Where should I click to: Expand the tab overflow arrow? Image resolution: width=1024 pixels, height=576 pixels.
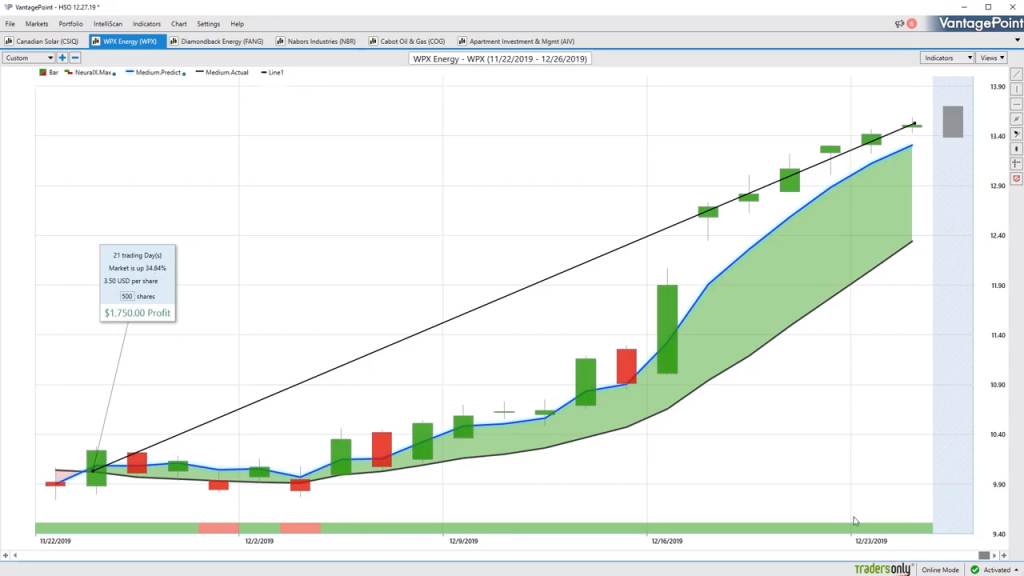click(1017, 40)
